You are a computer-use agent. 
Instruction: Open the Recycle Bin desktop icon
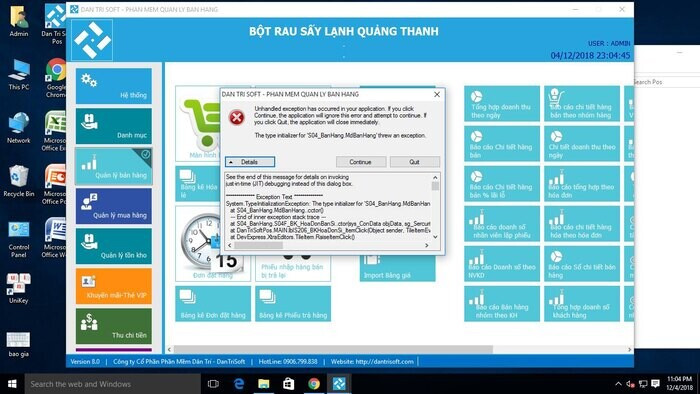pyautogui.click(x=18, y=181)
